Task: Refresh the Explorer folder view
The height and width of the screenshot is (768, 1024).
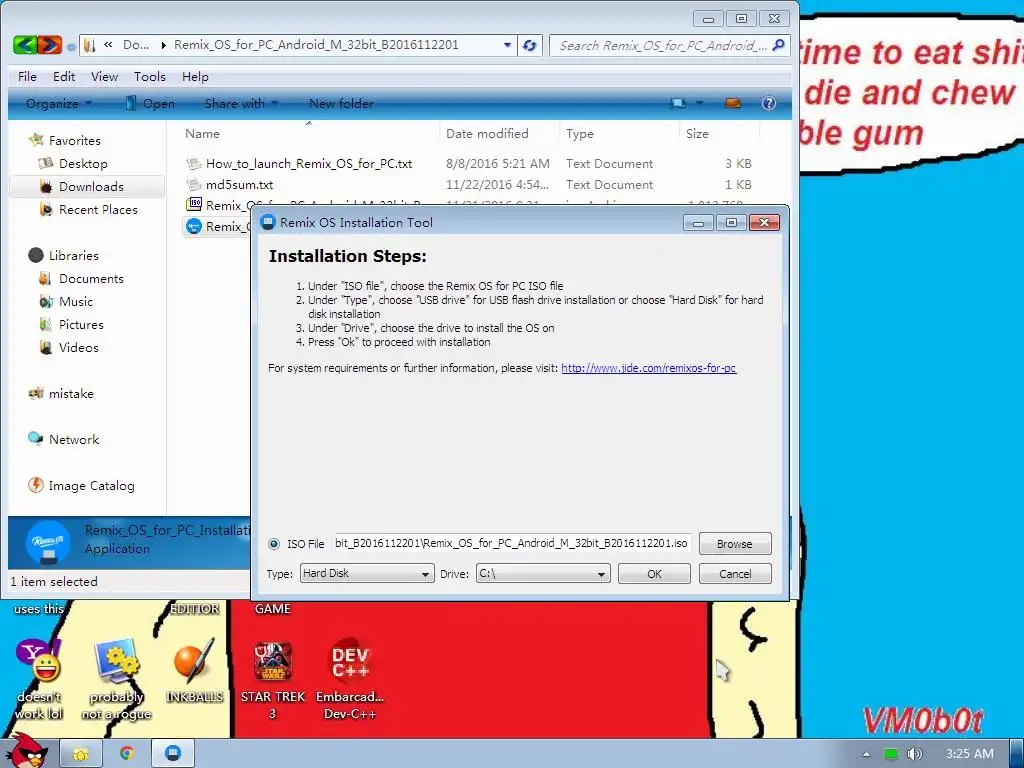Action: click(530, 45)
